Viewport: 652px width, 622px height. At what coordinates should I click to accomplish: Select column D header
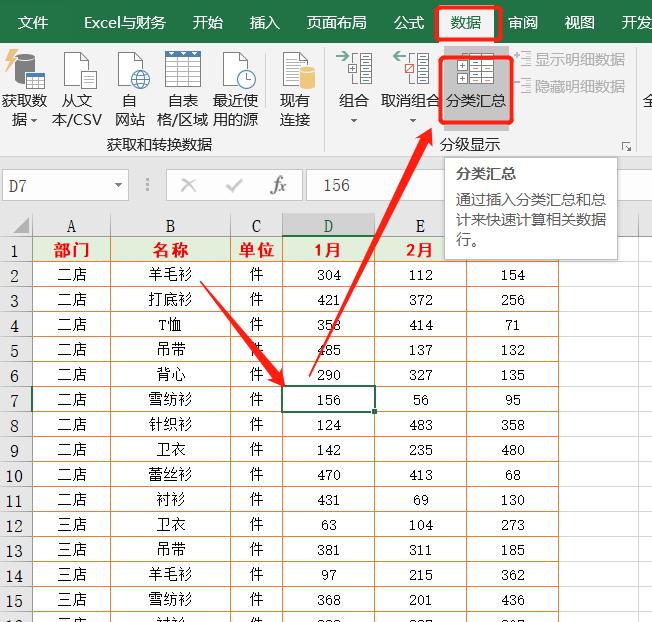(328, 226)
